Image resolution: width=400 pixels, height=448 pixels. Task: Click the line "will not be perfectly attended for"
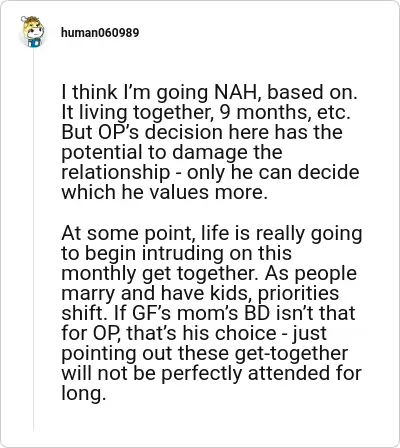click(212, 373)
